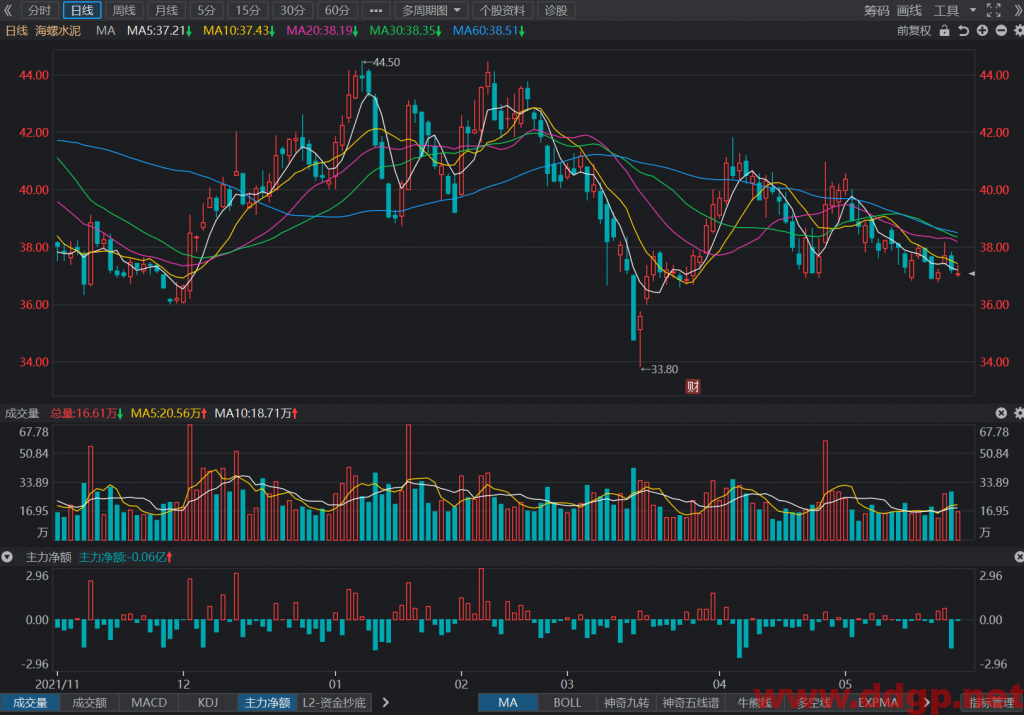Expand the 工具 tools dropdown arrow
Image resolution: width=1024 pixels, height=715 pixels.
coord(973,10)
